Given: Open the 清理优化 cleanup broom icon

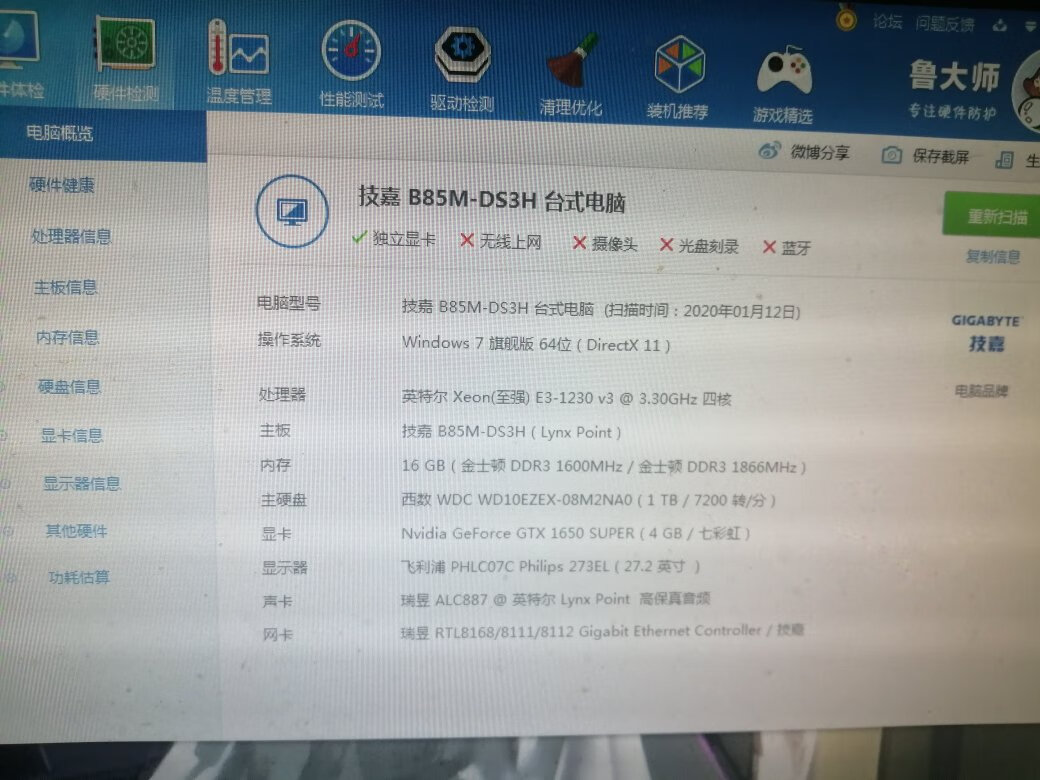Looking at the screenshot, I should click(x=571, y=74).
